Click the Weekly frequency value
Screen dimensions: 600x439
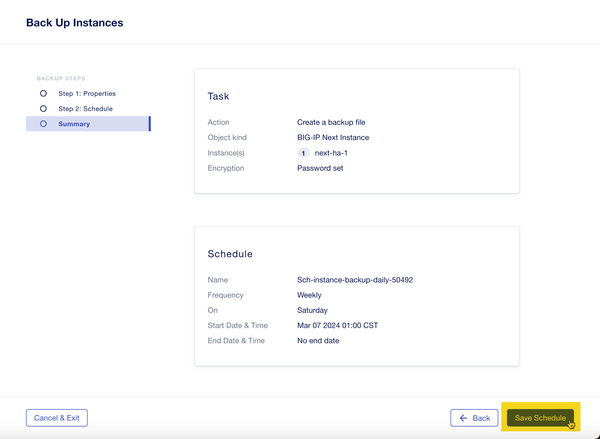[x=309, y=295]
